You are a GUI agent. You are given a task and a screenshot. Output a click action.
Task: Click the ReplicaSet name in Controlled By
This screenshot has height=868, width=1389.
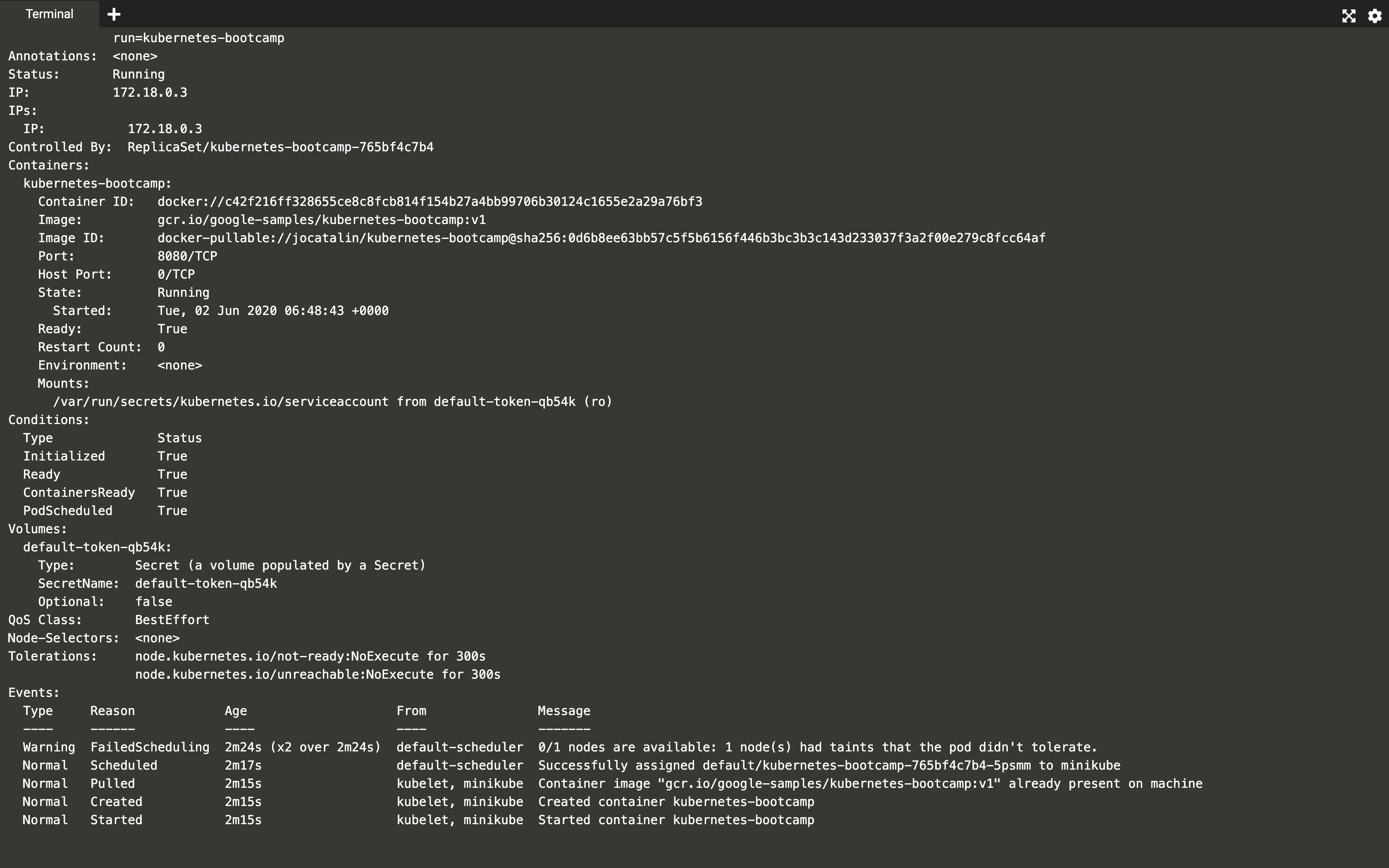pos(280,147)
